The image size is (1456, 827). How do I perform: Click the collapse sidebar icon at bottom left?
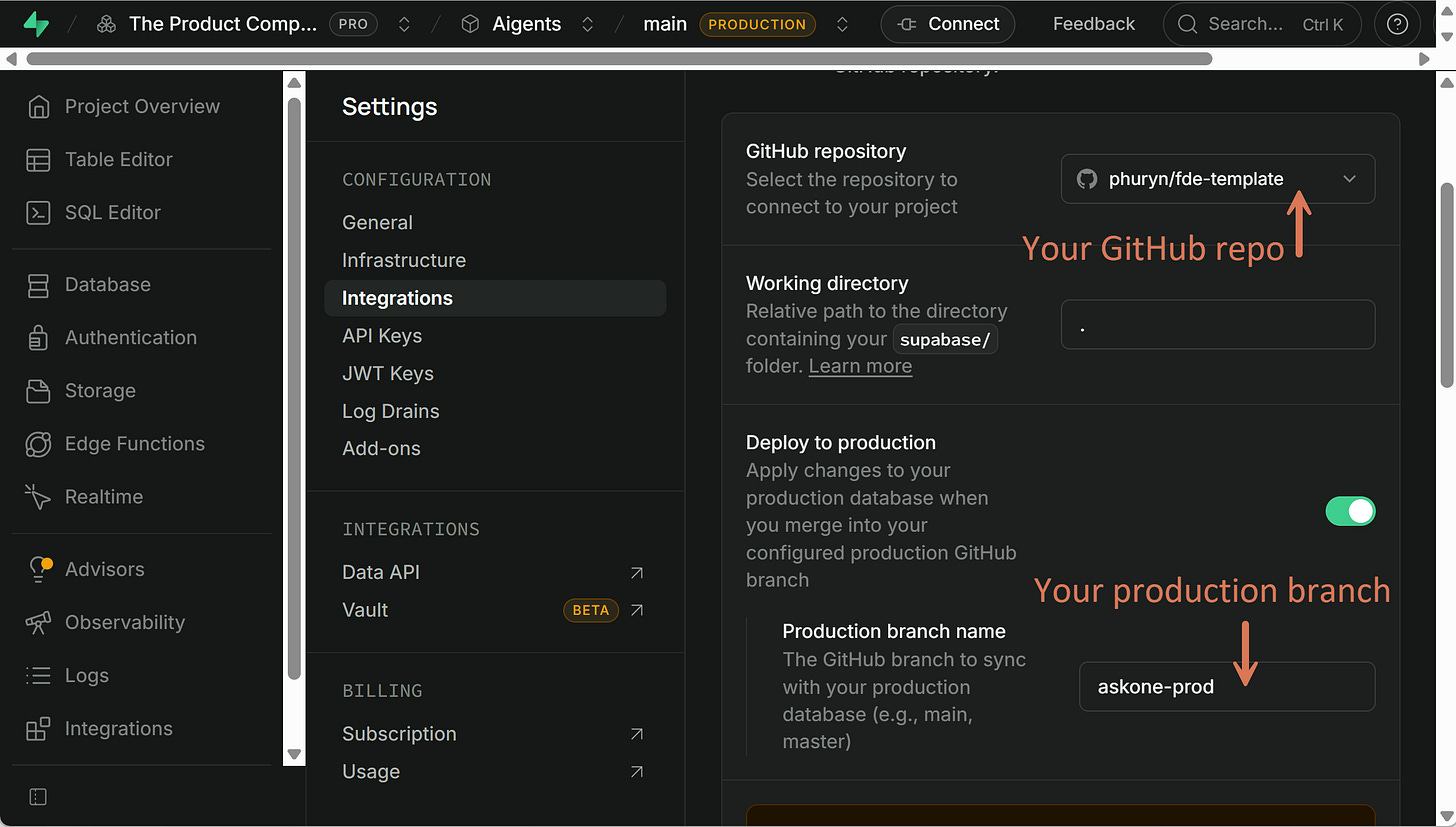pos(38,797)
